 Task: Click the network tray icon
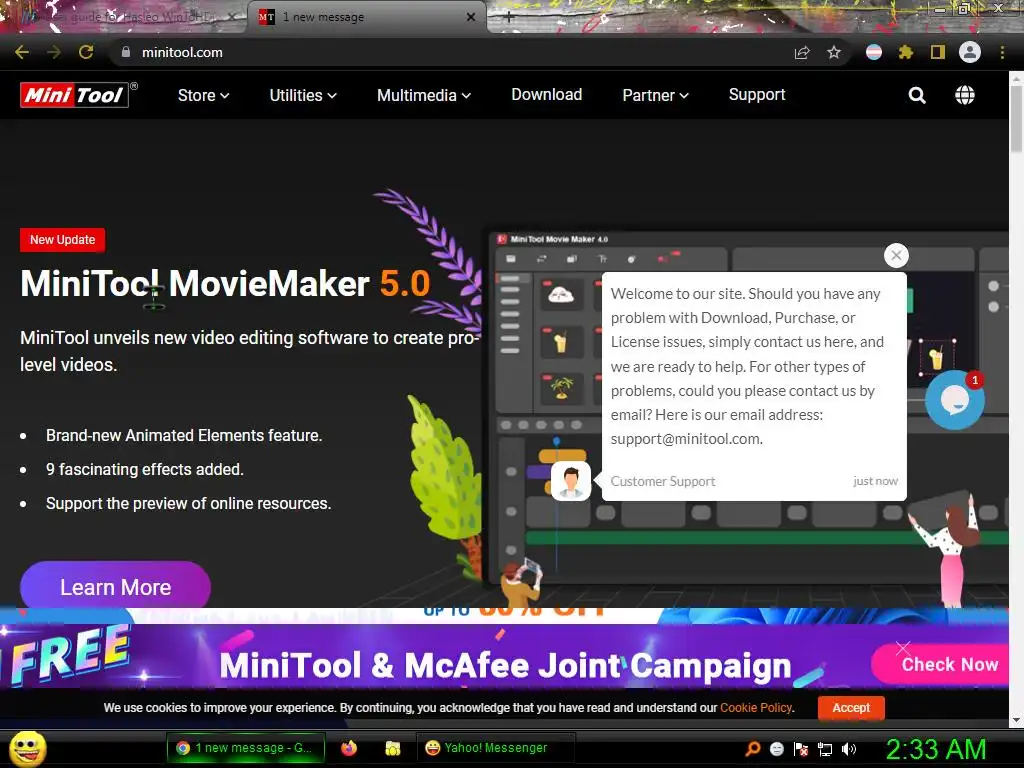tap(825, 748)
